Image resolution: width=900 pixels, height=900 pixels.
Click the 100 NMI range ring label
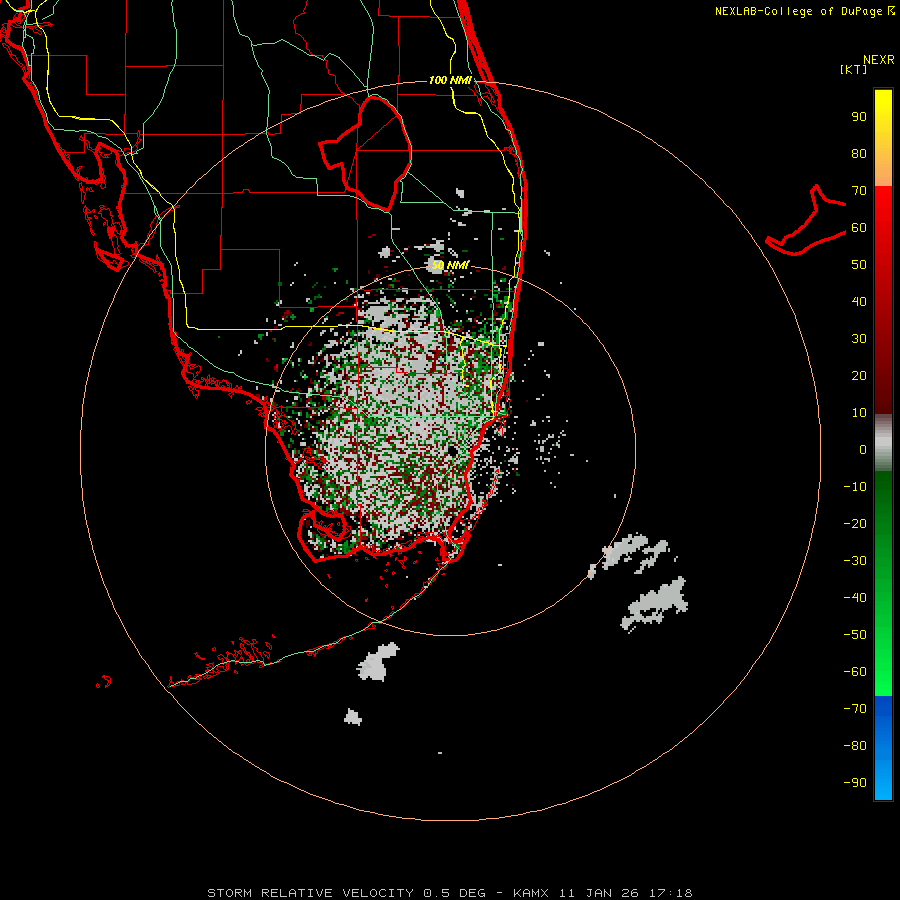pos(451,80)
